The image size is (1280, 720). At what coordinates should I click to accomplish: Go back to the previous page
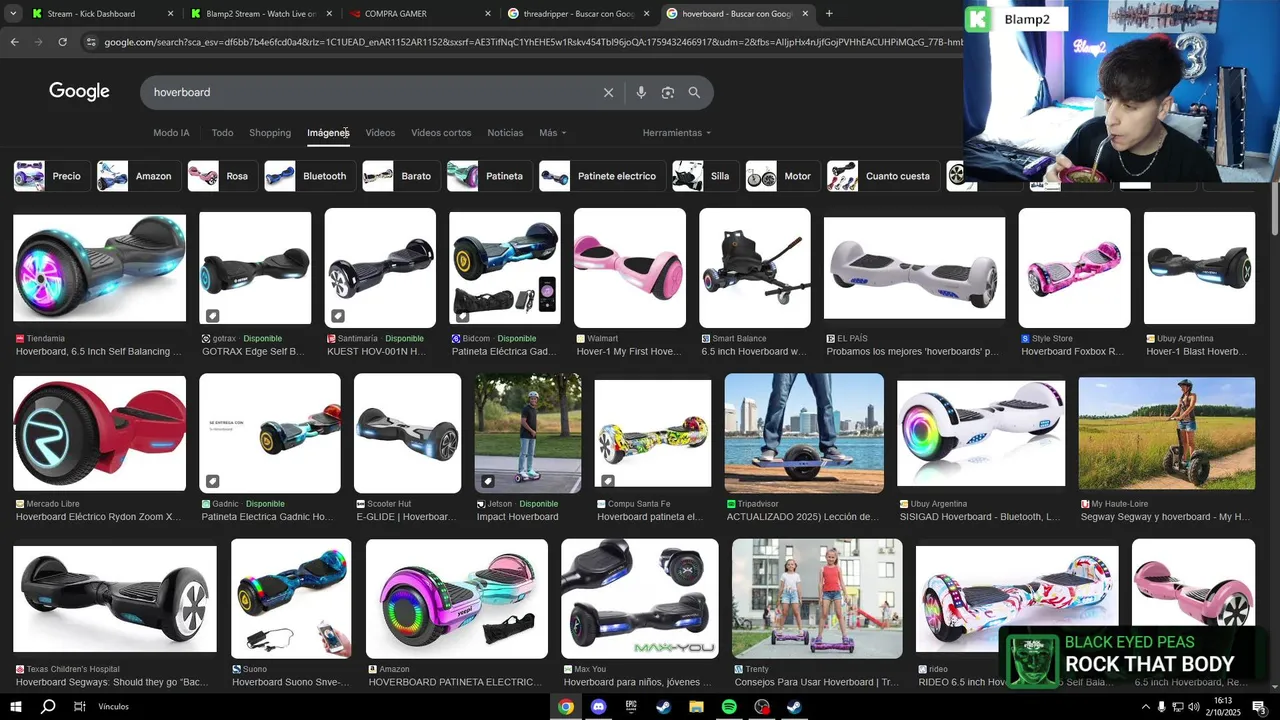click(x=14, y=42)
